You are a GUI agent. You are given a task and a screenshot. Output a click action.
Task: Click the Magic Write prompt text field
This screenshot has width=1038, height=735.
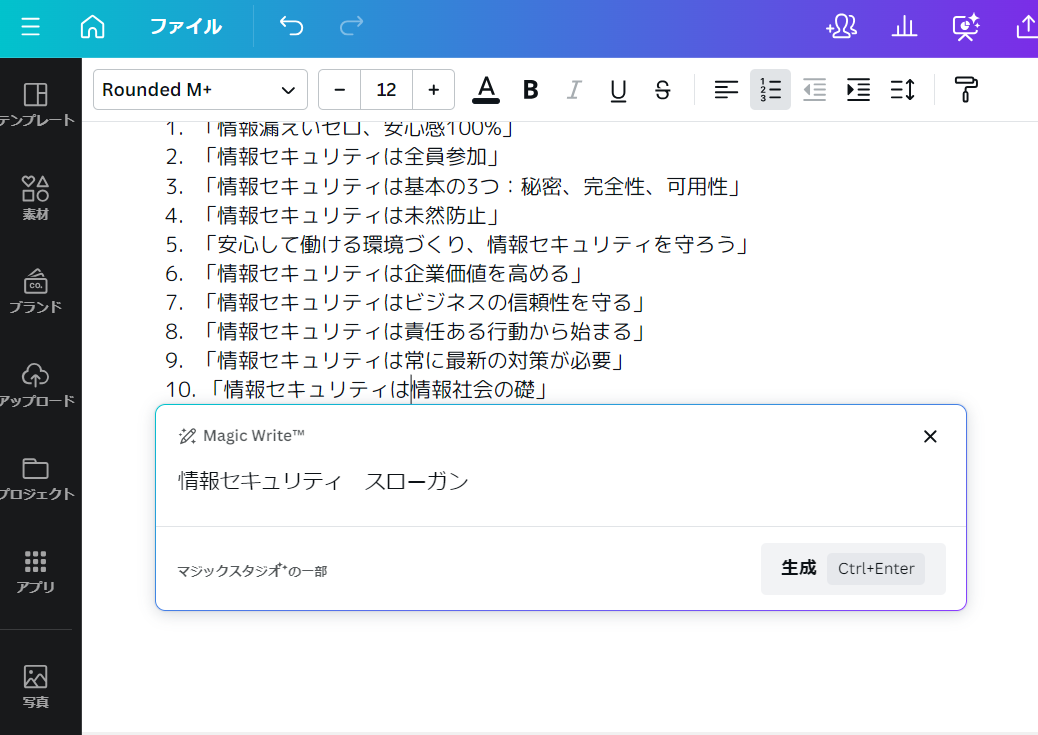pyautogui.click(x=561, y=481)
